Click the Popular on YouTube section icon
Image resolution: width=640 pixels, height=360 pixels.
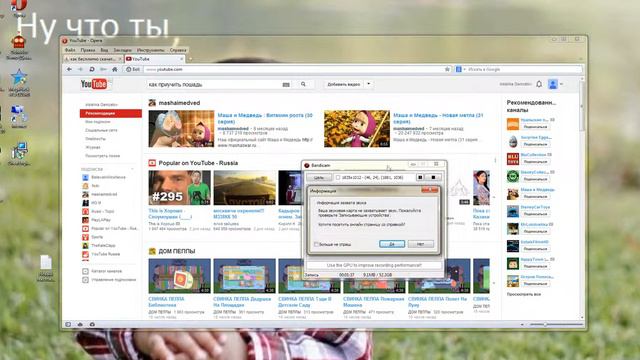click(152, 163)
